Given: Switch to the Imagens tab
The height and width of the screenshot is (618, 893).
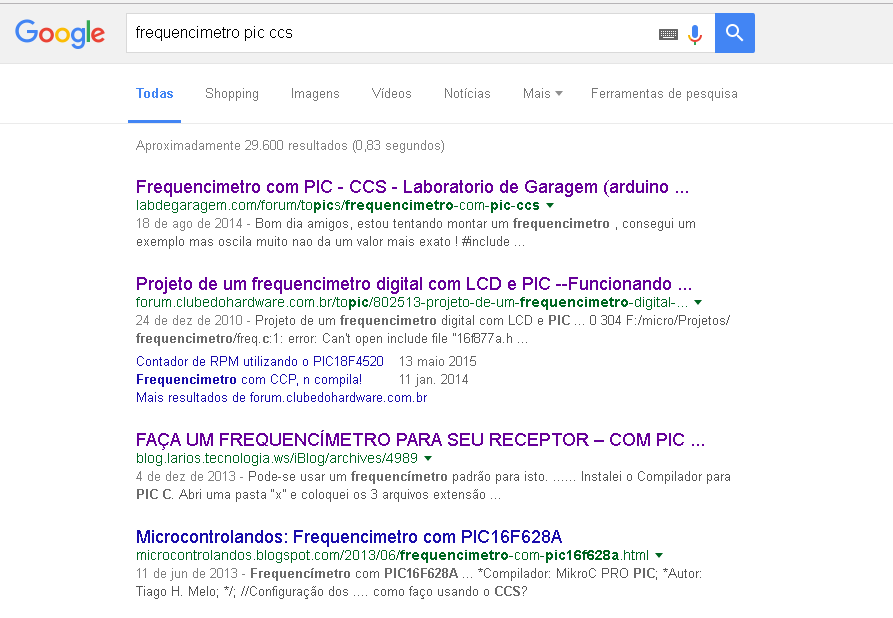Looking at the screenshot, I should tap(315, 93).
